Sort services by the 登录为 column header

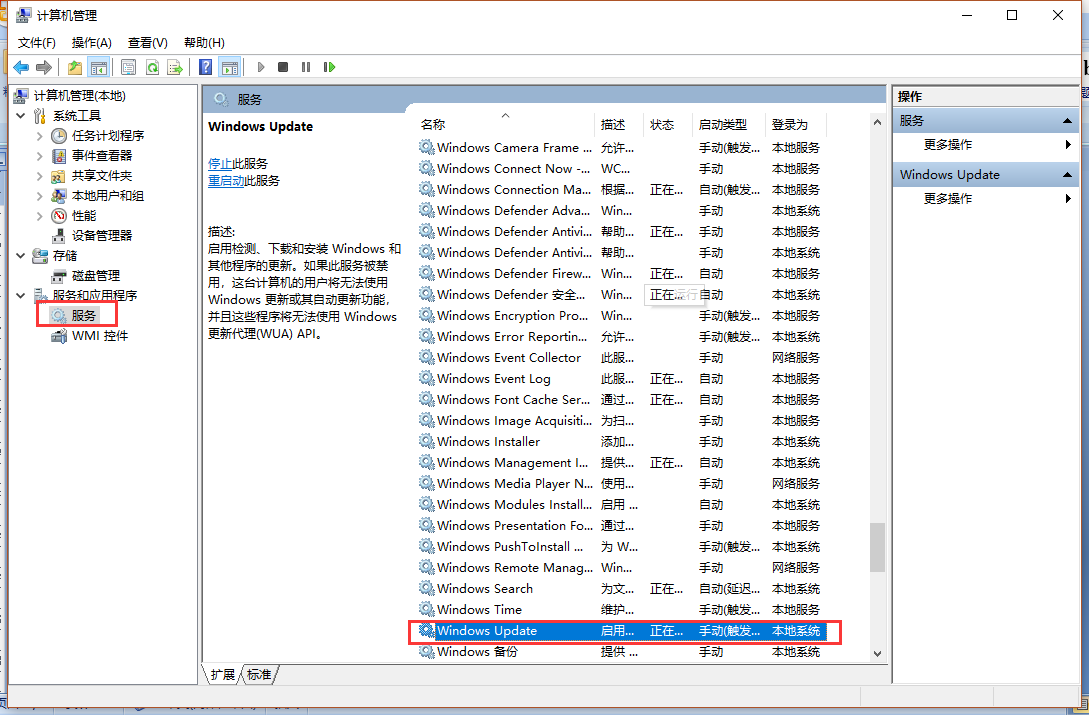click(796, 124)
